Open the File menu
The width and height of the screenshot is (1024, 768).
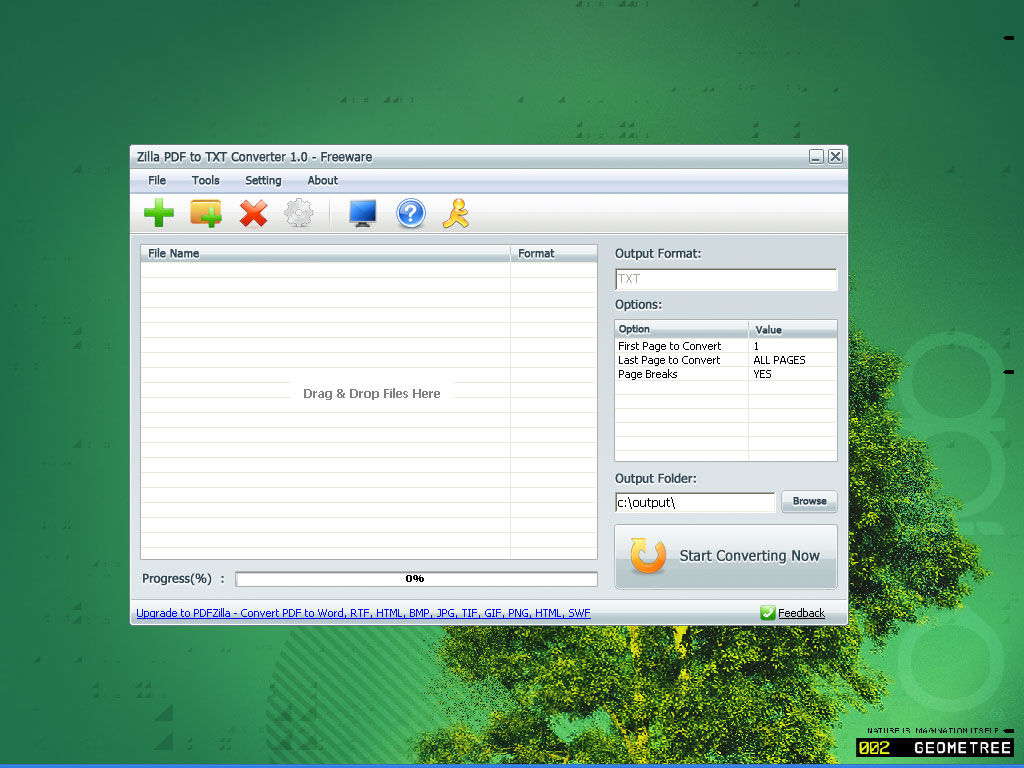coord(157,180)
